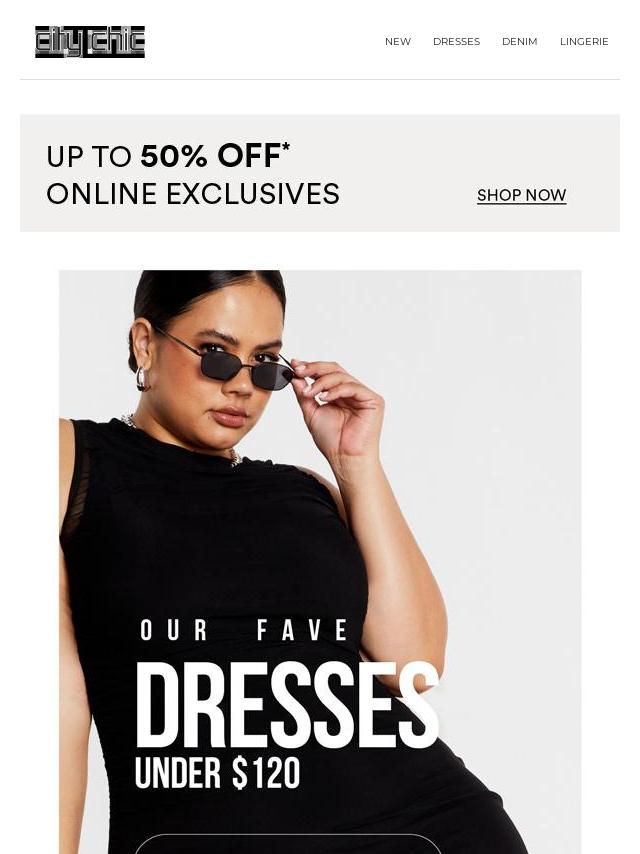
Task: Click the UNDER $120 text
Action: pos(217,773)
